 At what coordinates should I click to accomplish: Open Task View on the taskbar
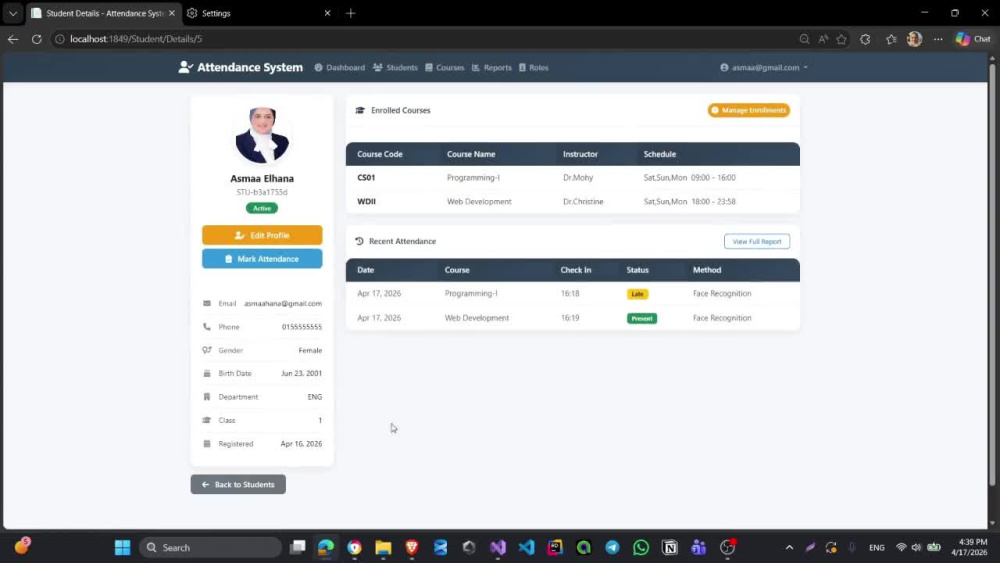tap(298, 548)
